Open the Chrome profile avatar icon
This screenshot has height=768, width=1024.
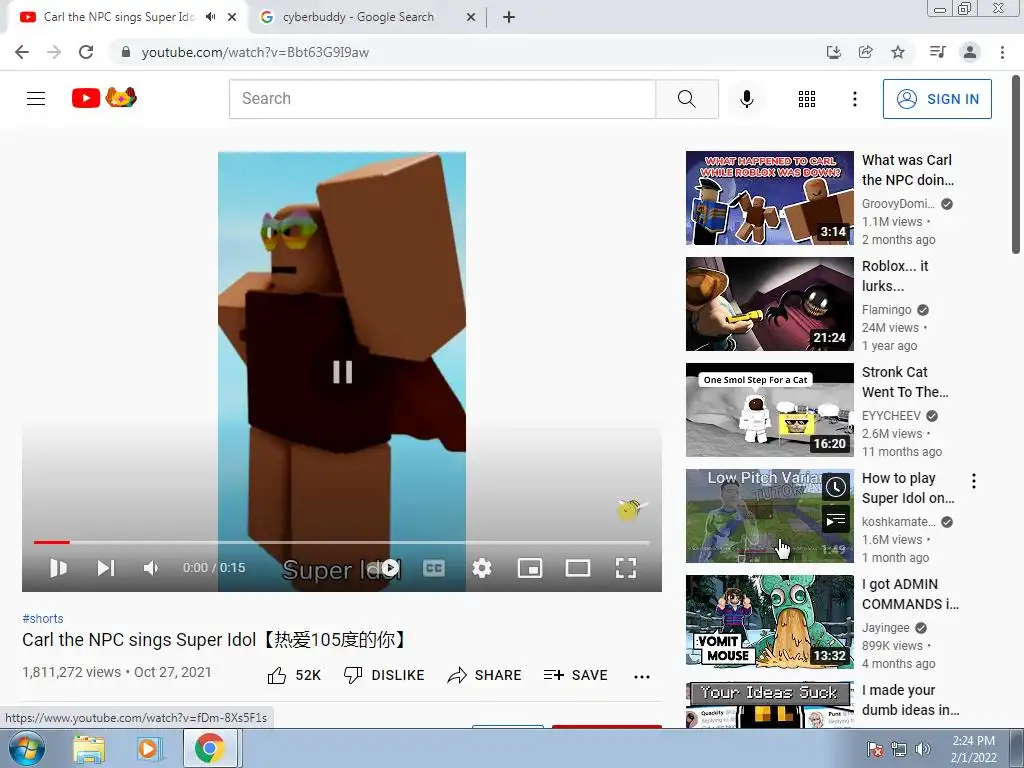(x=970, y=52)
